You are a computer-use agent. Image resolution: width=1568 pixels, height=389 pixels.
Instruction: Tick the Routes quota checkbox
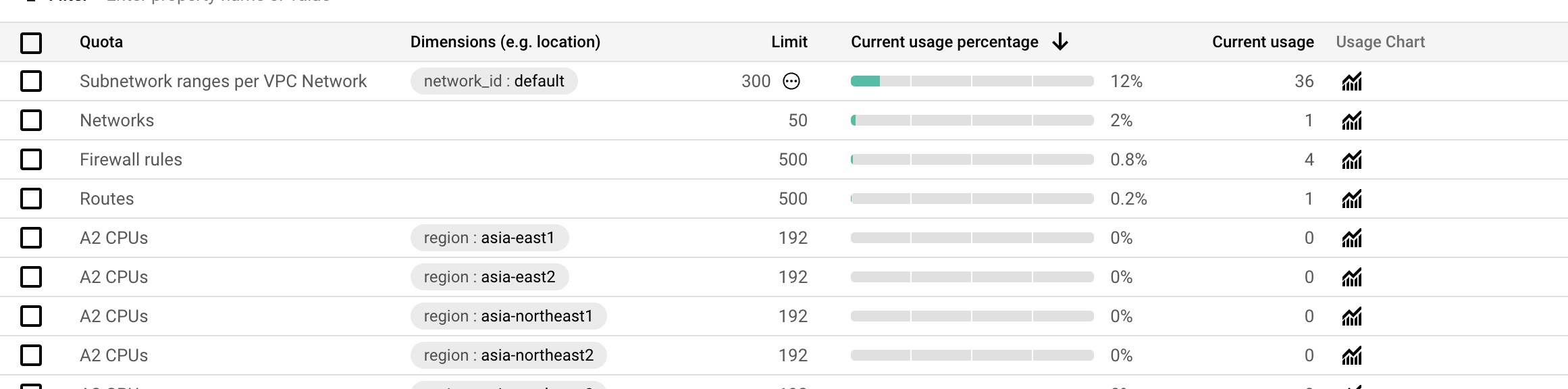pyautogui.click(x=31, y=199)
